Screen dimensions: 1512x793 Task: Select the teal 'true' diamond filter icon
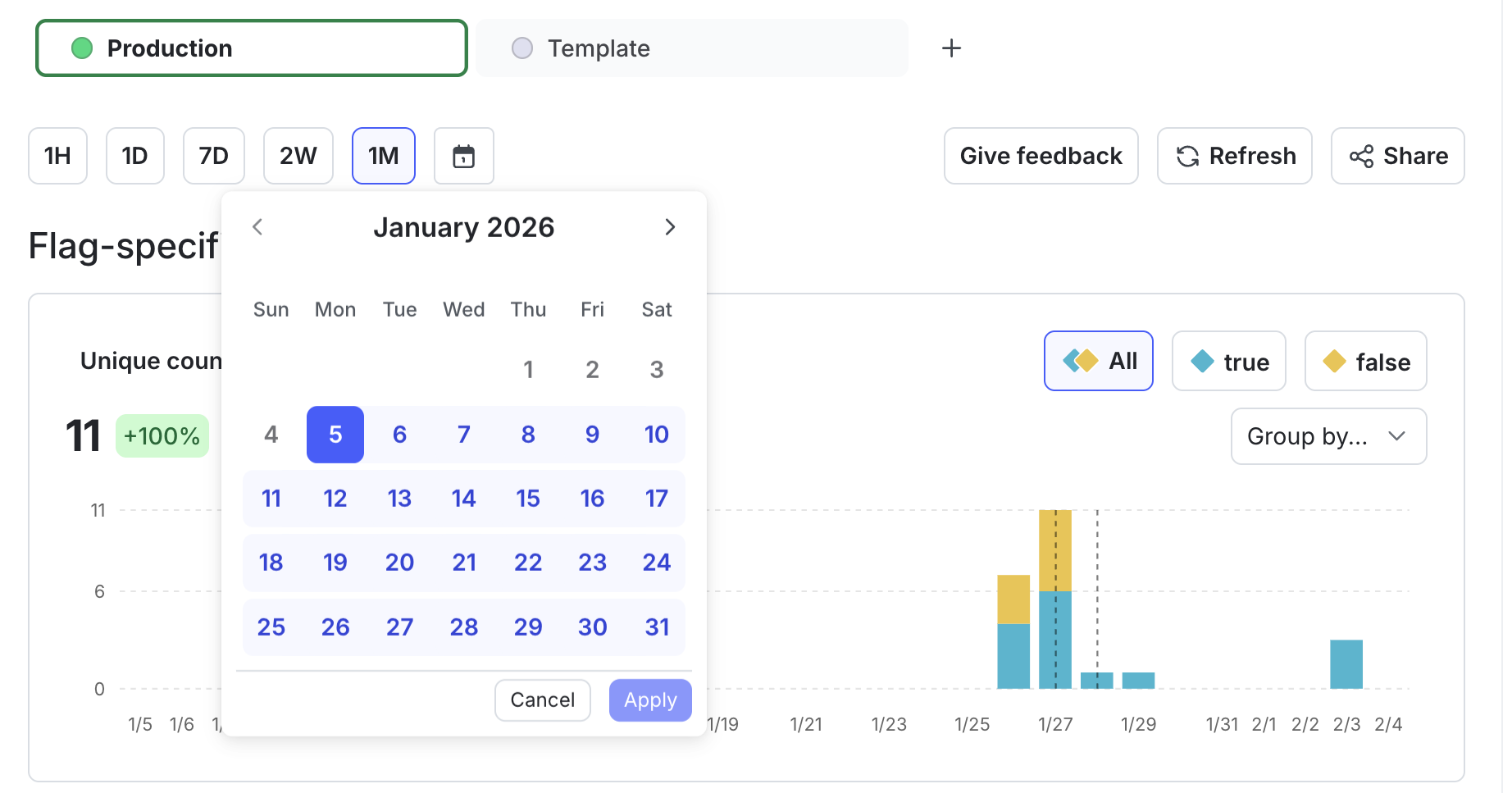pos(1202,361)
